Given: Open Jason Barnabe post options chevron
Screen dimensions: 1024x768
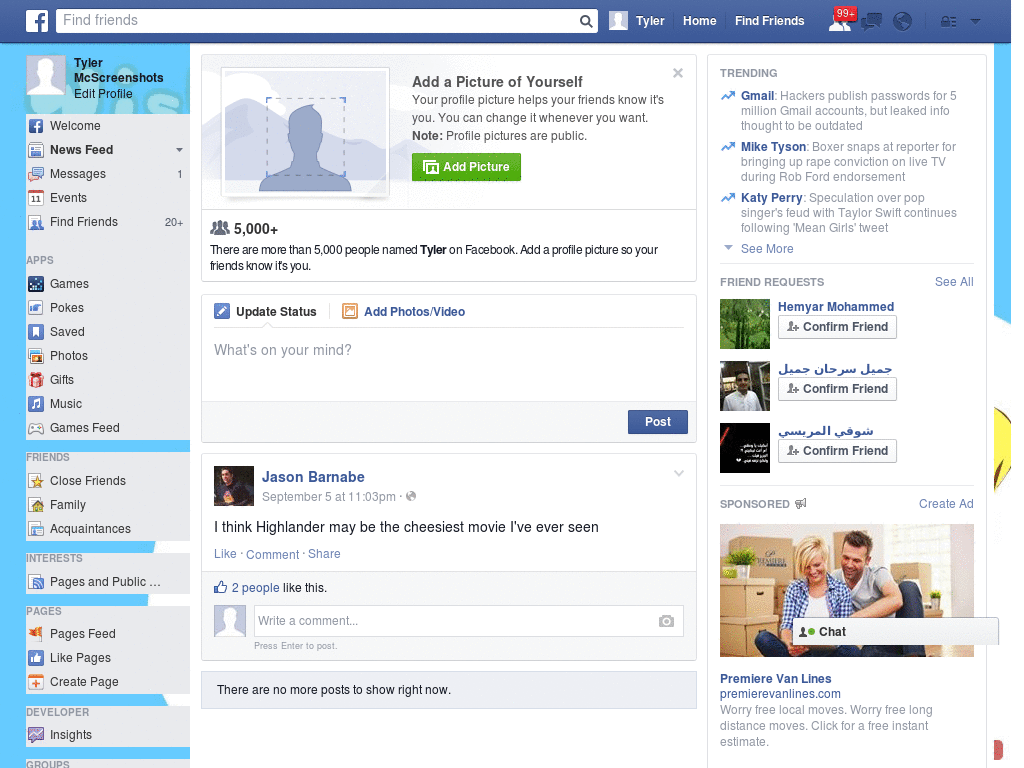Looking at the screenshot, I should coord(679,473).
